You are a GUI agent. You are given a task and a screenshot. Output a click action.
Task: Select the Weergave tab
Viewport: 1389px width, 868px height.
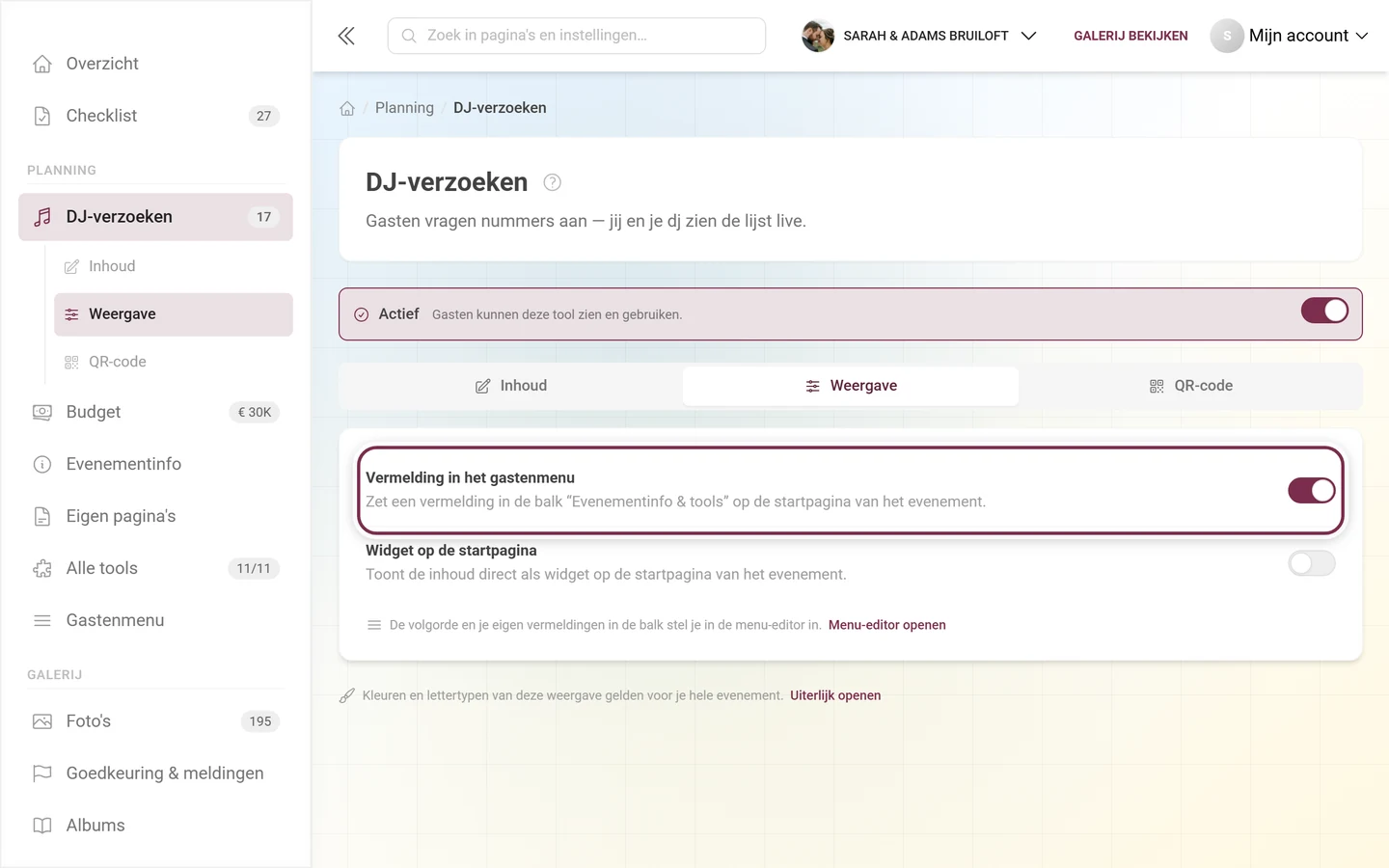pyautogui.click(x=851, y=386)
